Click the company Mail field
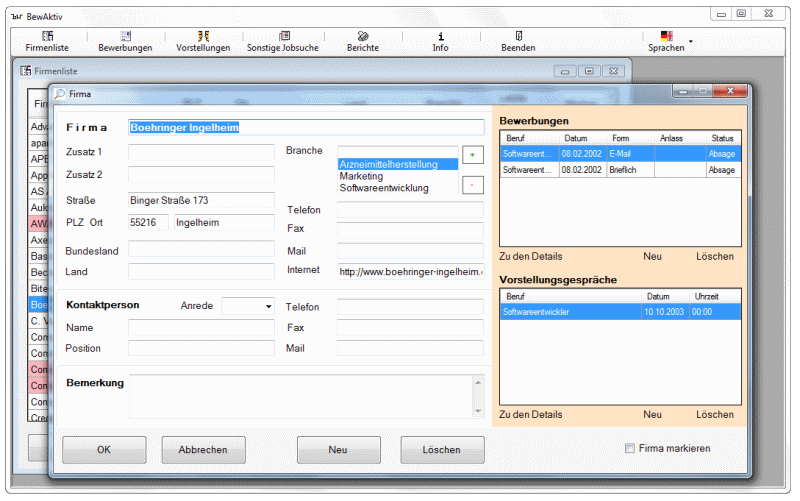 tap(410, 250)
